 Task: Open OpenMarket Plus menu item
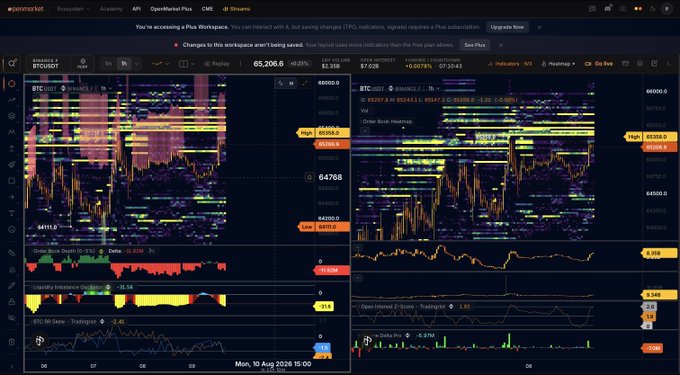click(x=171, y=9)
